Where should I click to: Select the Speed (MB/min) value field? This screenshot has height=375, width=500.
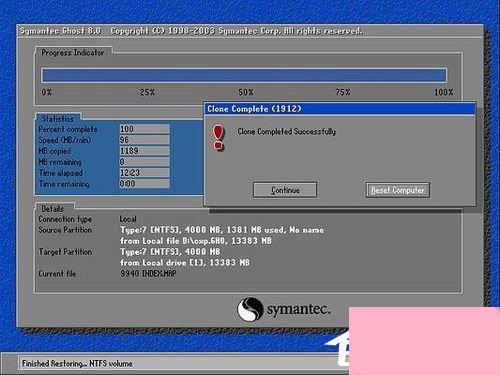pos(145,140)
